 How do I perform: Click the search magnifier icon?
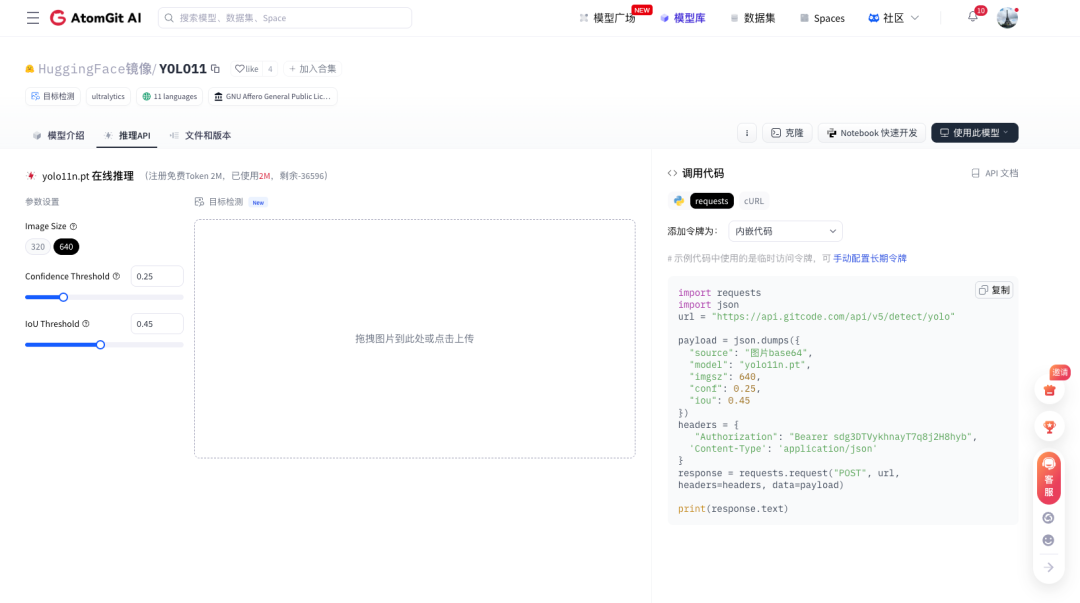(x=169, y=18)
